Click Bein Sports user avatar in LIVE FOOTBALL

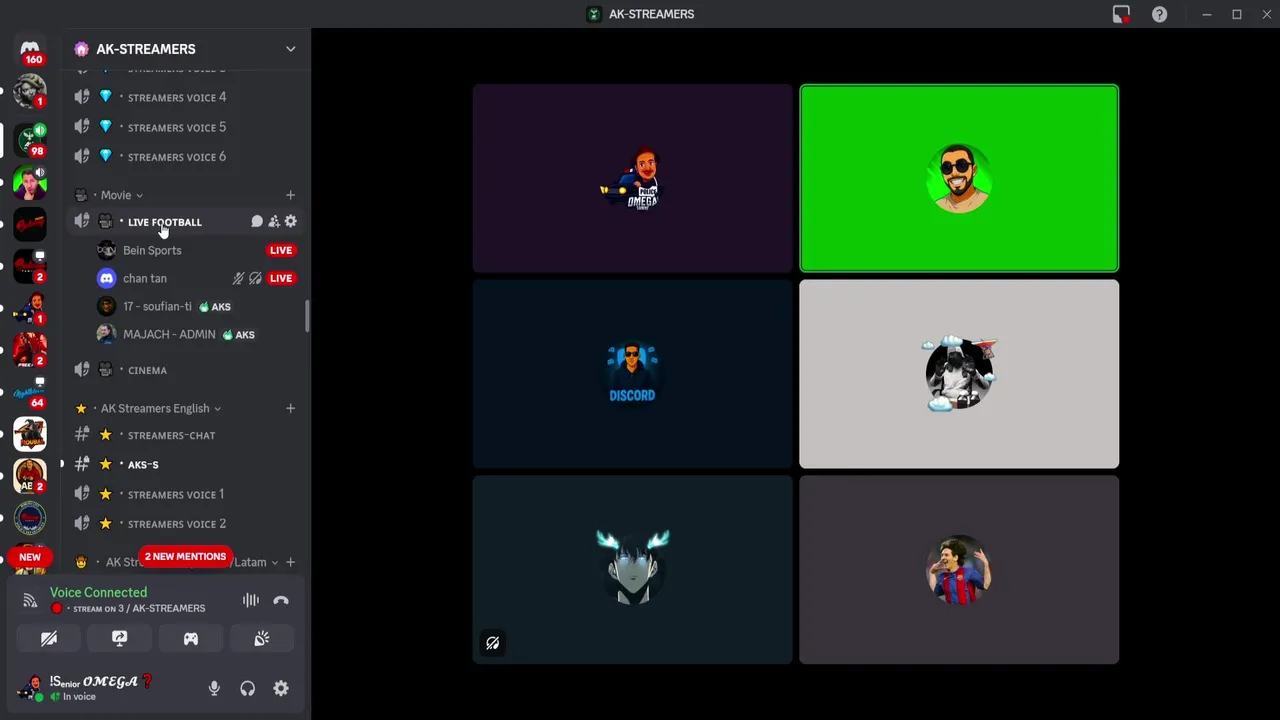point(107,250)
